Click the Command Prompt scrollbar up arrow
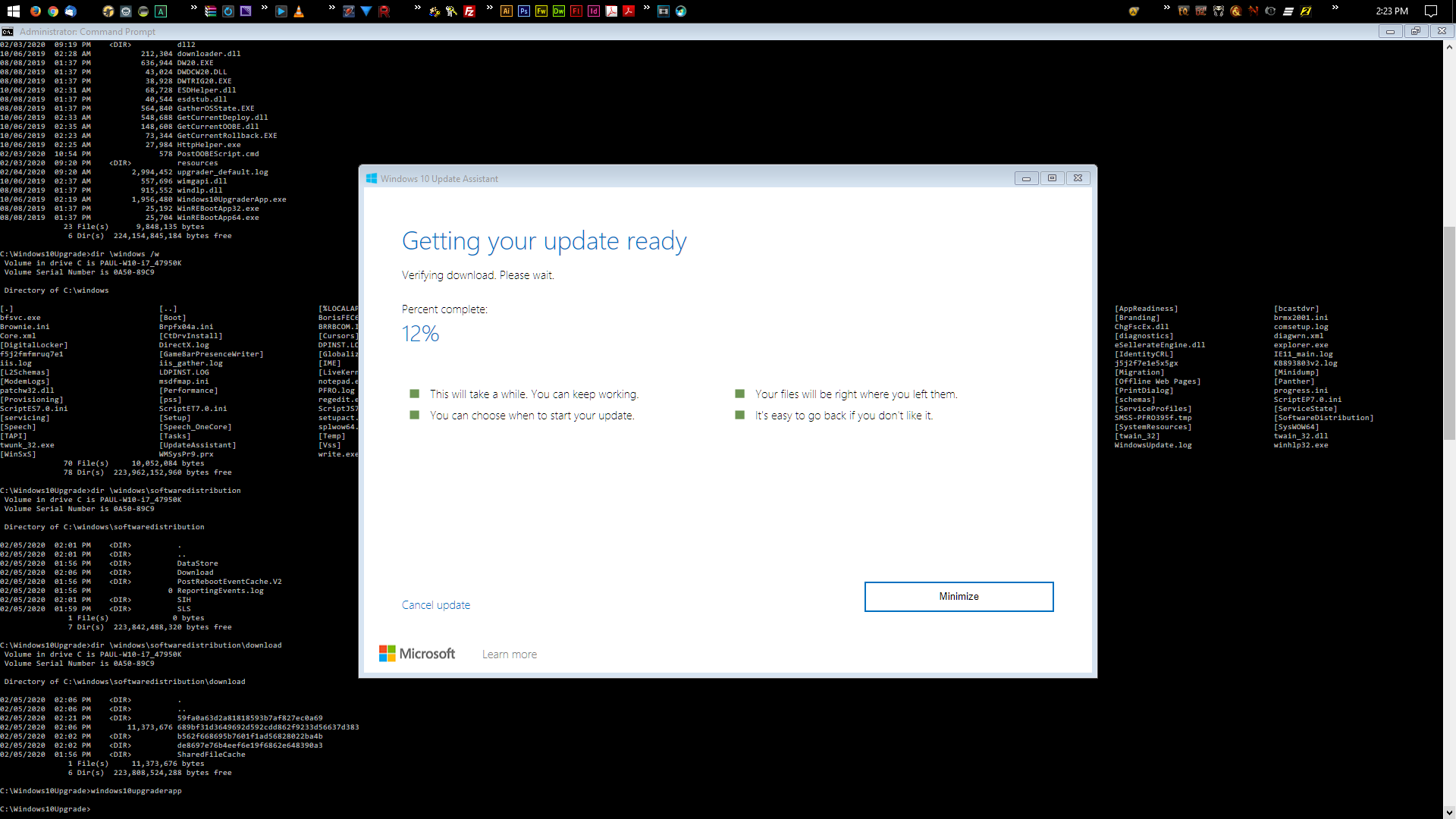The image size is (1456, 819). pos(1449,47)
